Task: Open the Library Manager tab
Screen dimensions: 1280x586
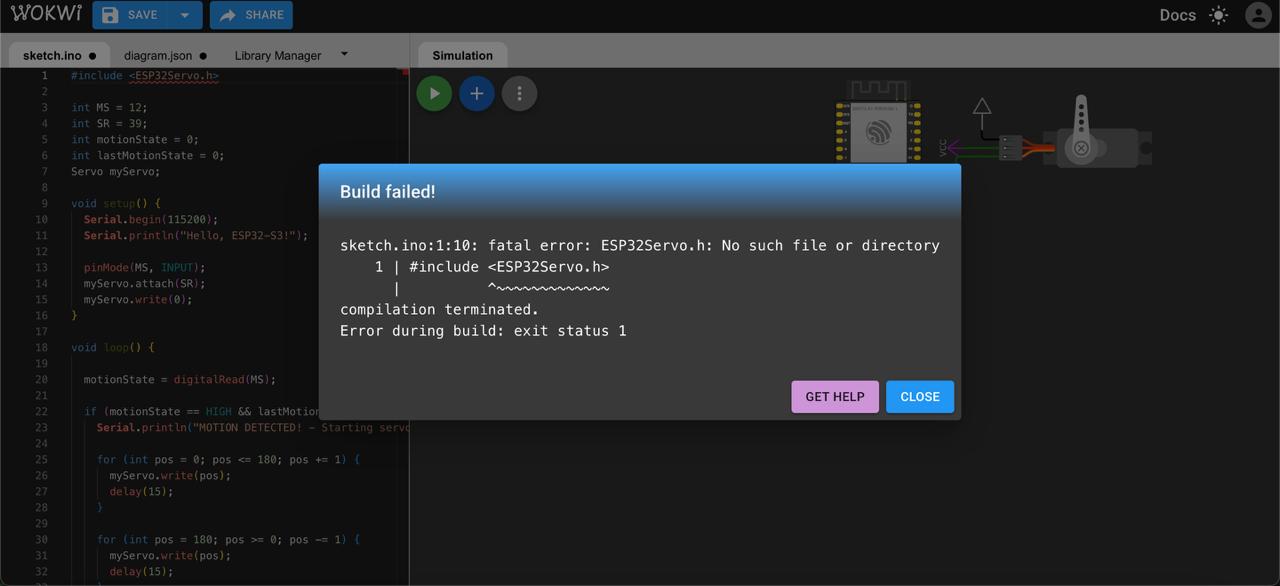Action: 278,56
